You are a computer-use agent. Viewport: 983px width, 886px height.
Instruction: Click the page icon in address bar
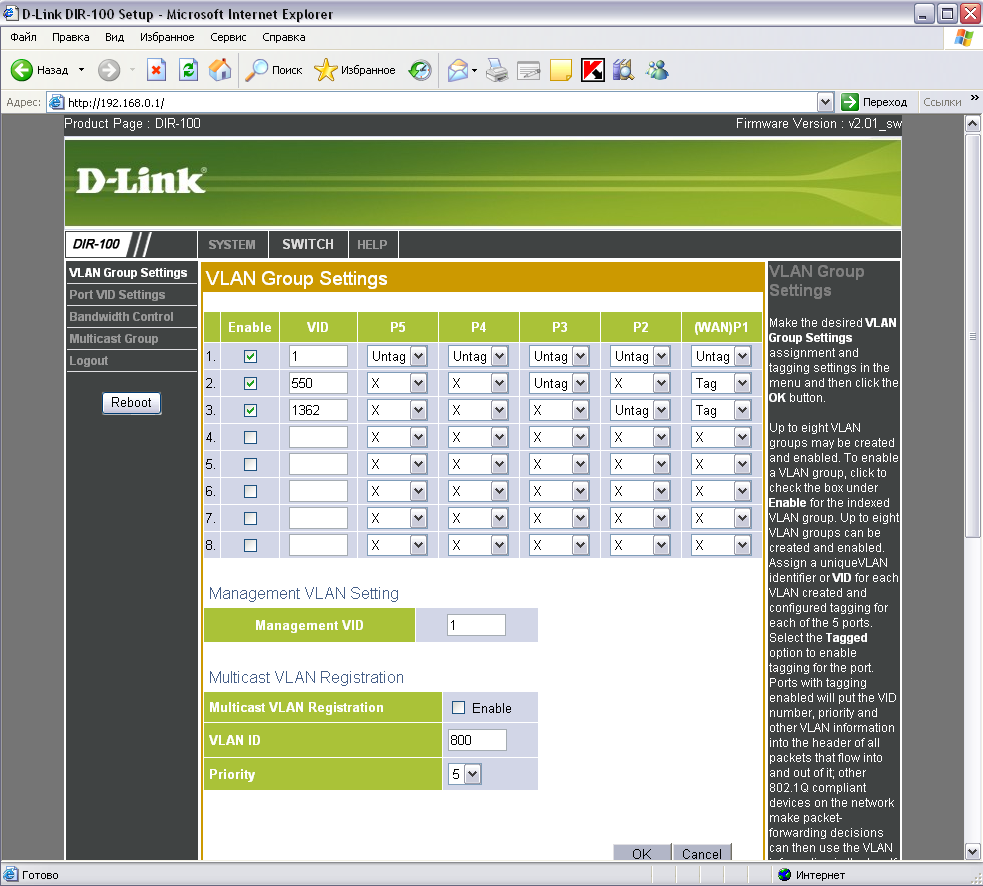[x=56, y=102]
